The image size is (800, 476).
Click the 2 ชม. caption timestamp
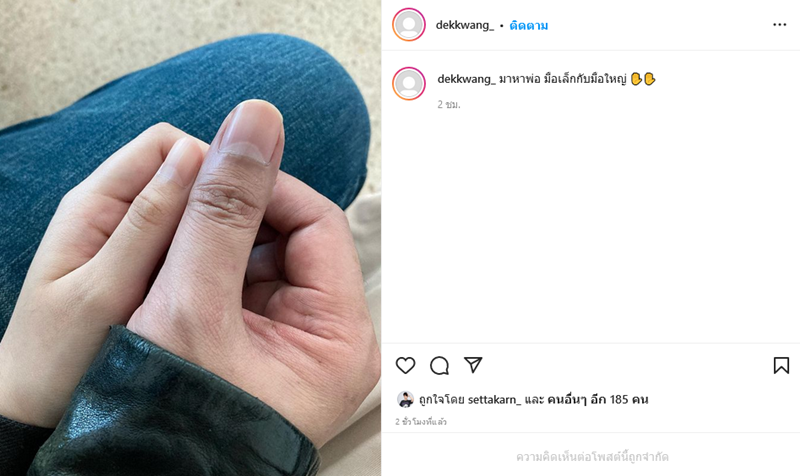click(x=449, y=104)
